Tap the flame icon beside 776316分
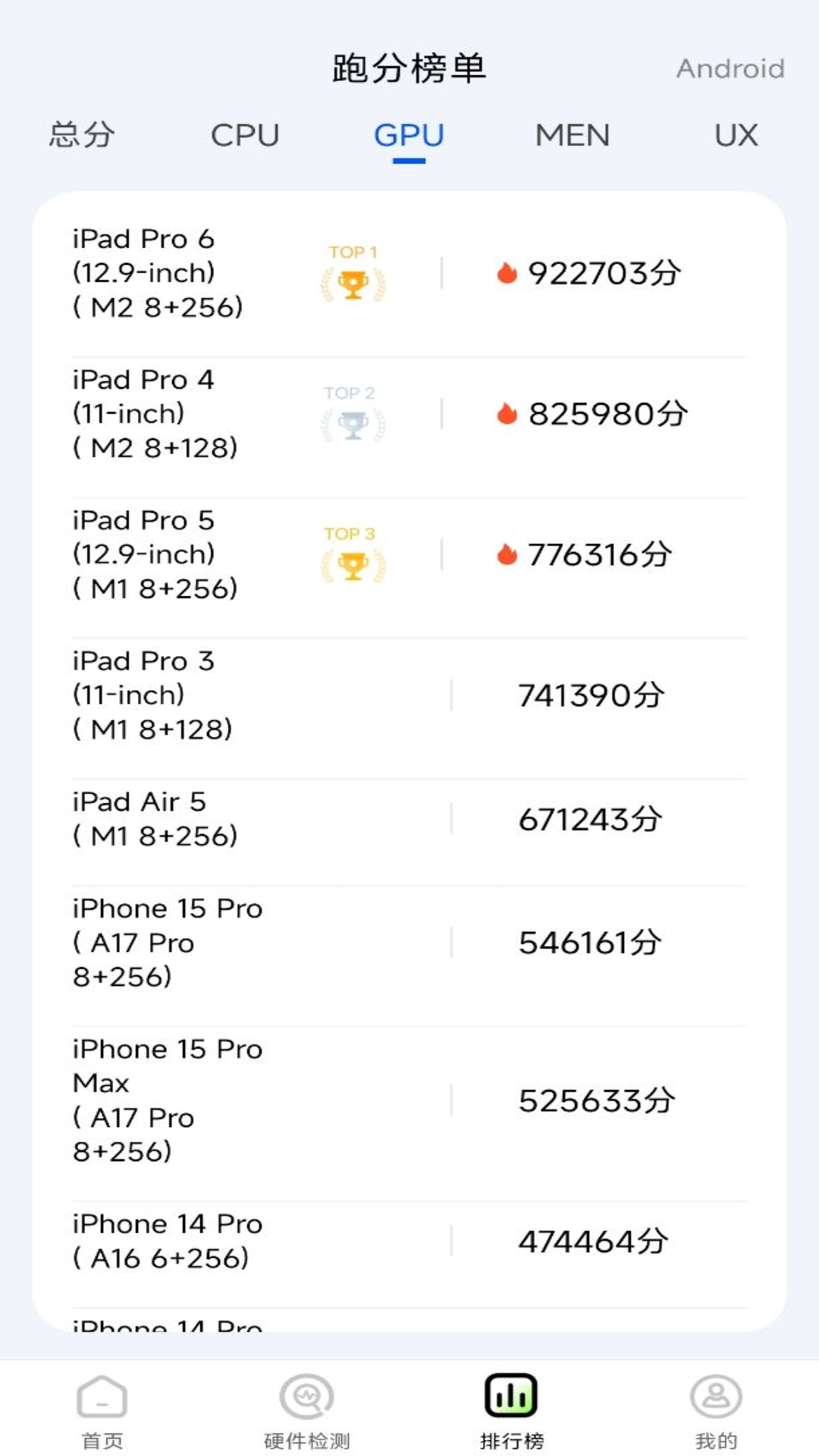Image resolution: width=819 pixels, height=1456 pixels. (507, 555)
